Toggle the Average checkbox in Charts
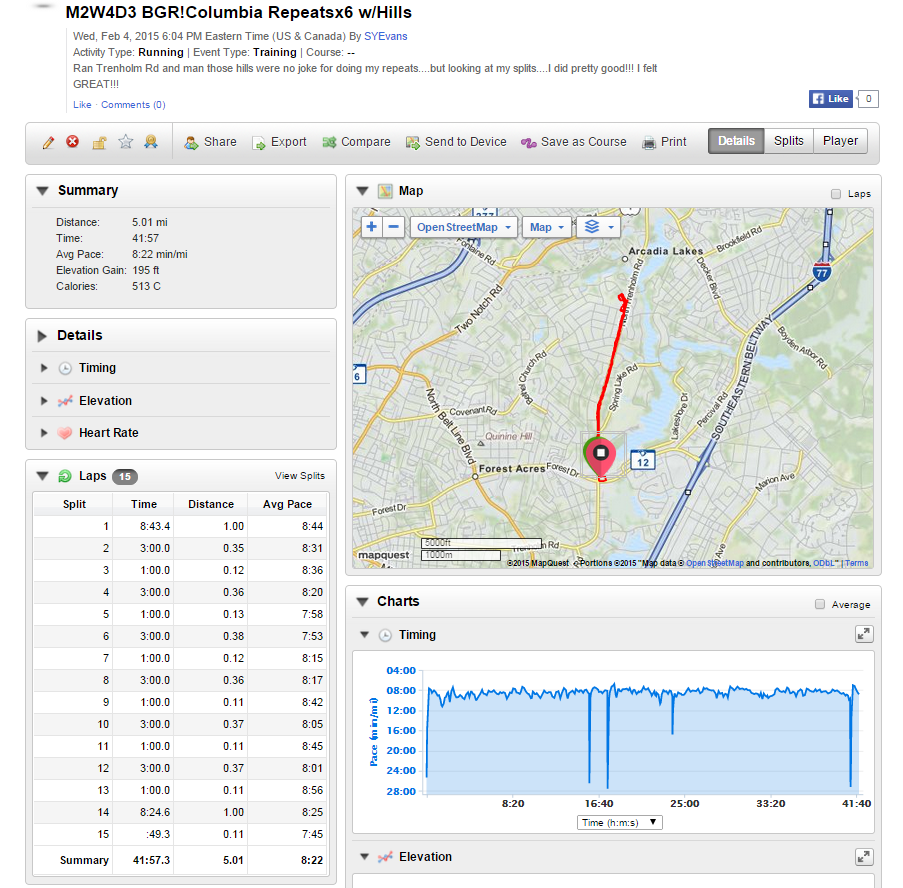Image resolution: width=903 pixels, height=888 pixels. tap(820, 604)
